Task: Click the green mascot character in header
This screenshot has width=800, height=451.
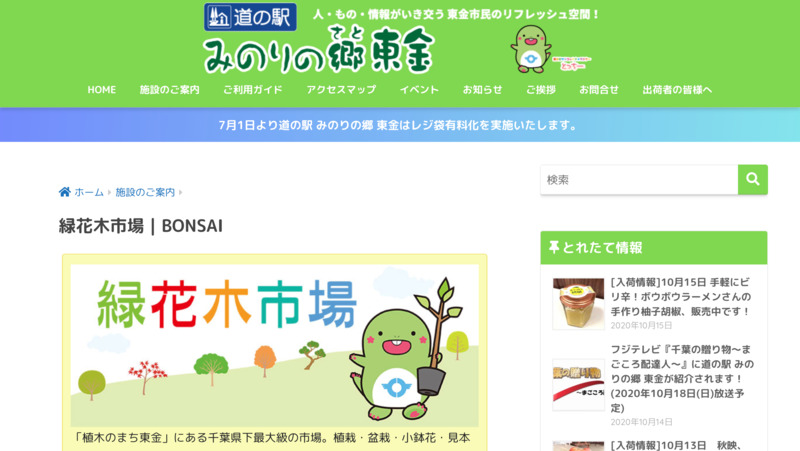Action: pos(531,49)
